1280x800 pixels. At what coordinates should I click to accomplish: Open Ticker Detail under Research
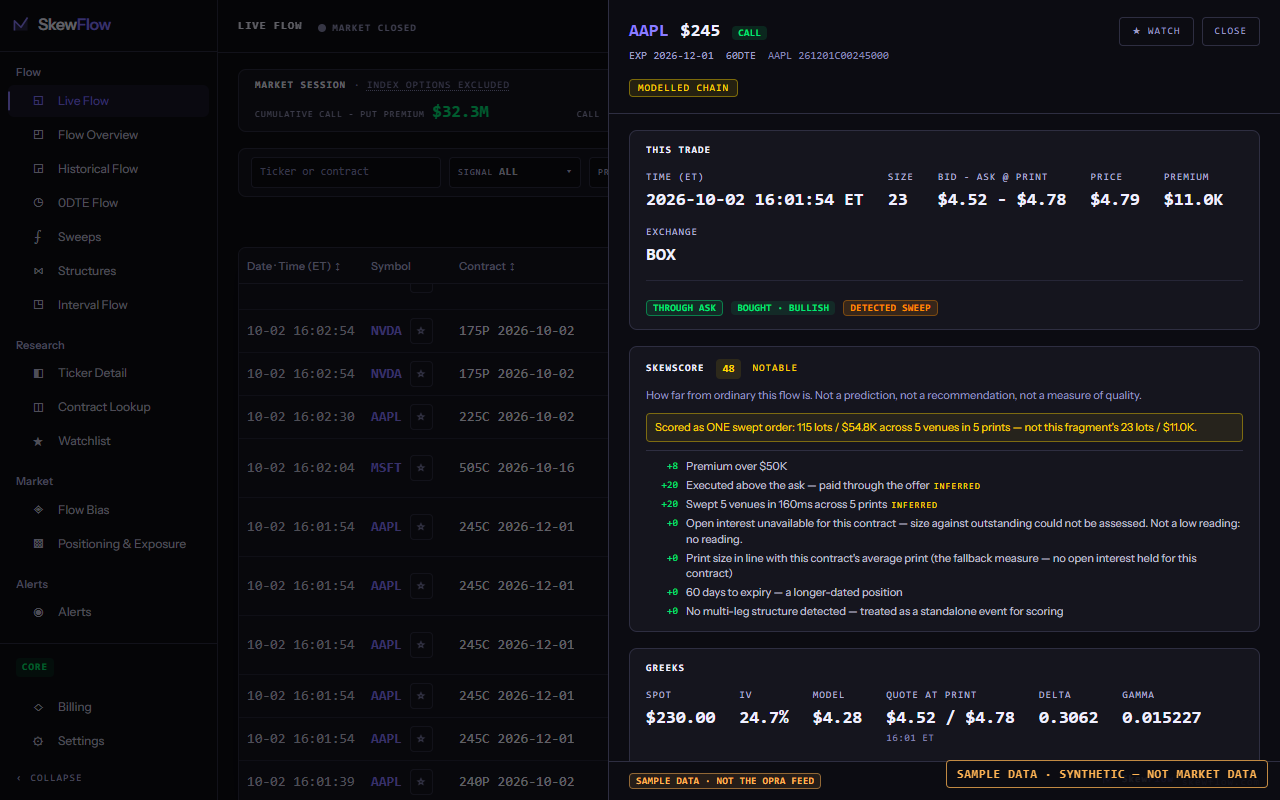click(109, 373)
